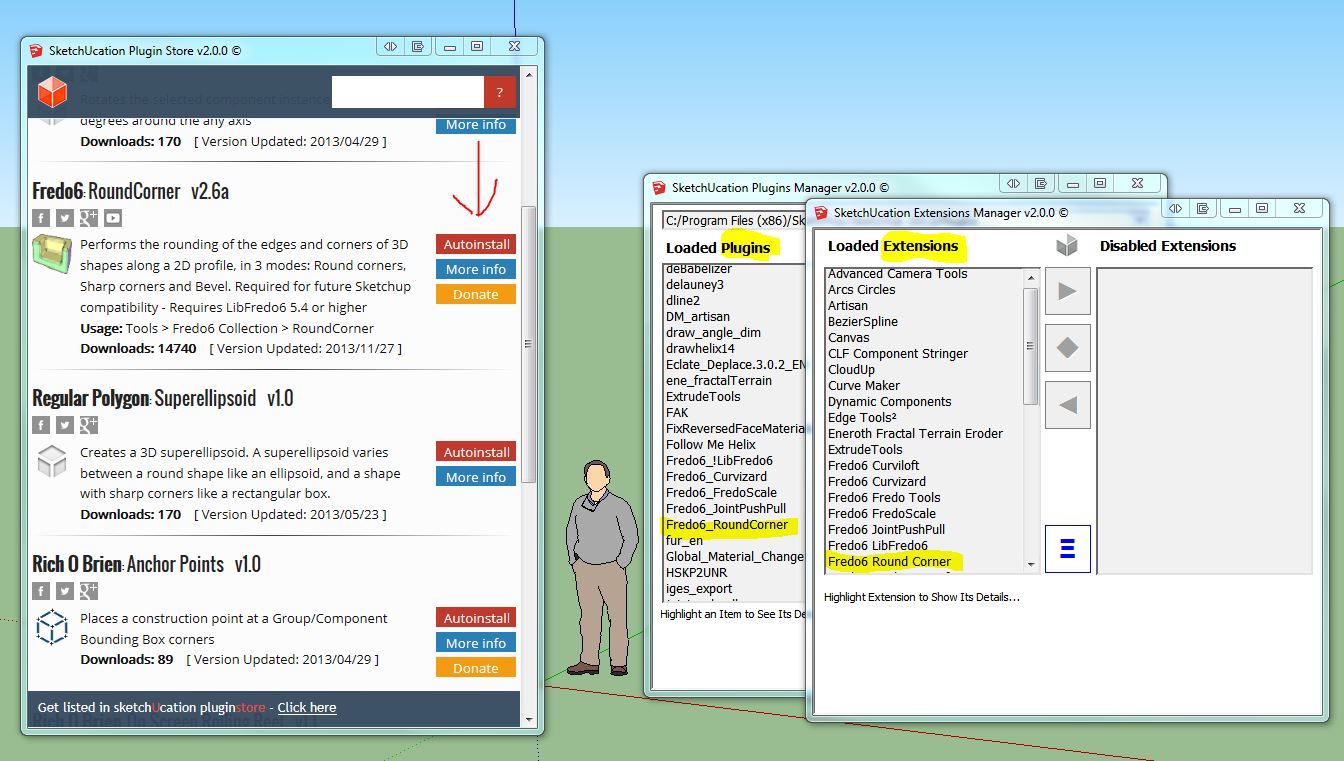Image resolution: width=1344 pixels, height=761 pixels.
Task: Click the arrows icon in Plugins Manager title bar
Action: (x=1013, y=183)
